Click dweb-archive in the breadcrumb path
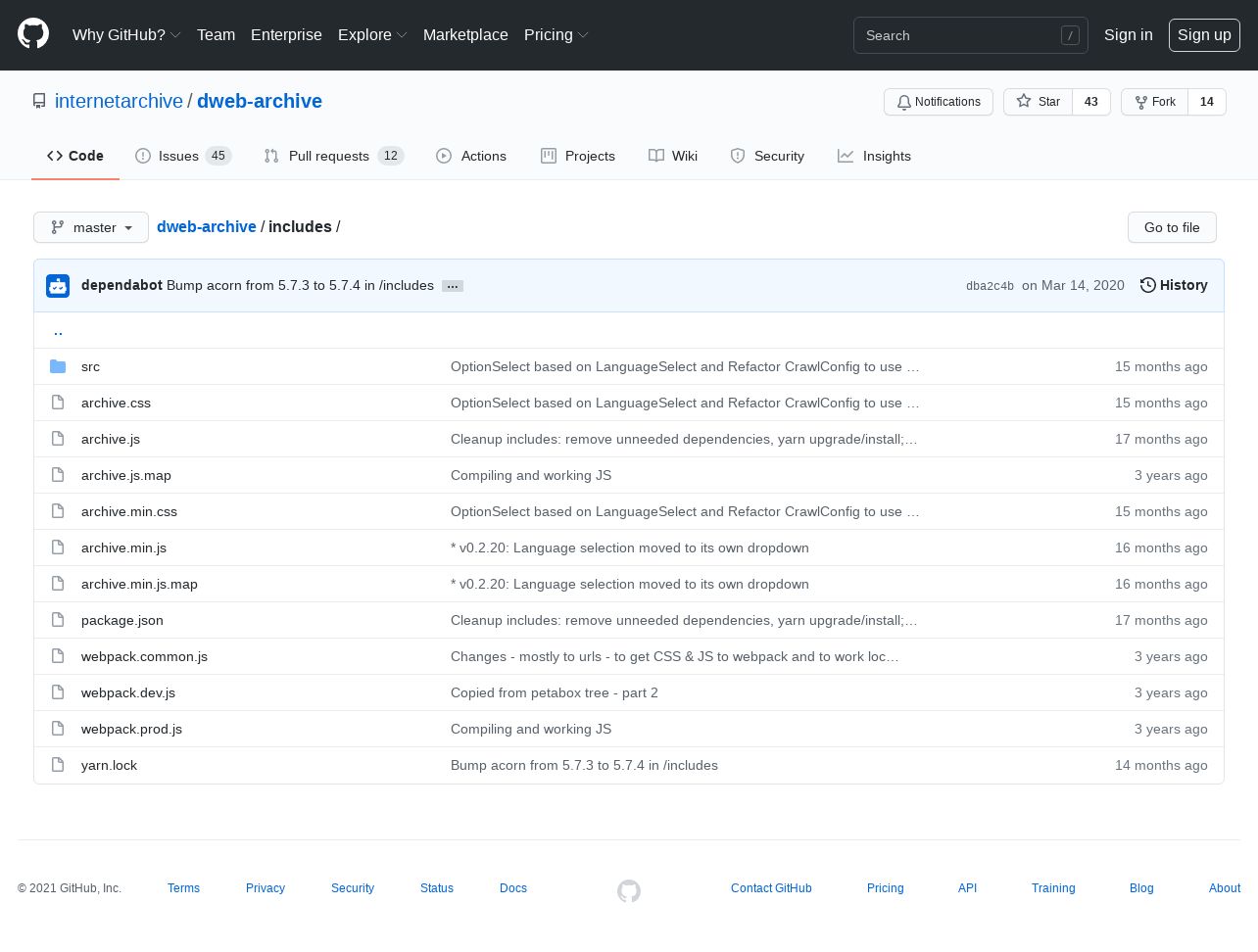Viewport: 1258px width, 952px height. click(x=207, y=226)
